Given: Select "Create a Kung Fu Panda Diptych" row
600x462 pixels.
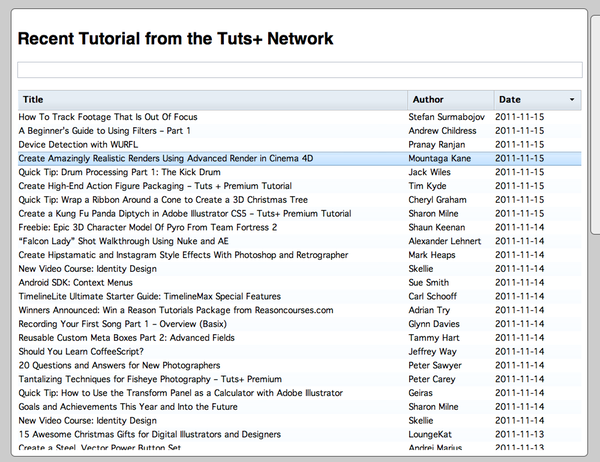Looking at the screenshot, I should click(x=300, y=214).
